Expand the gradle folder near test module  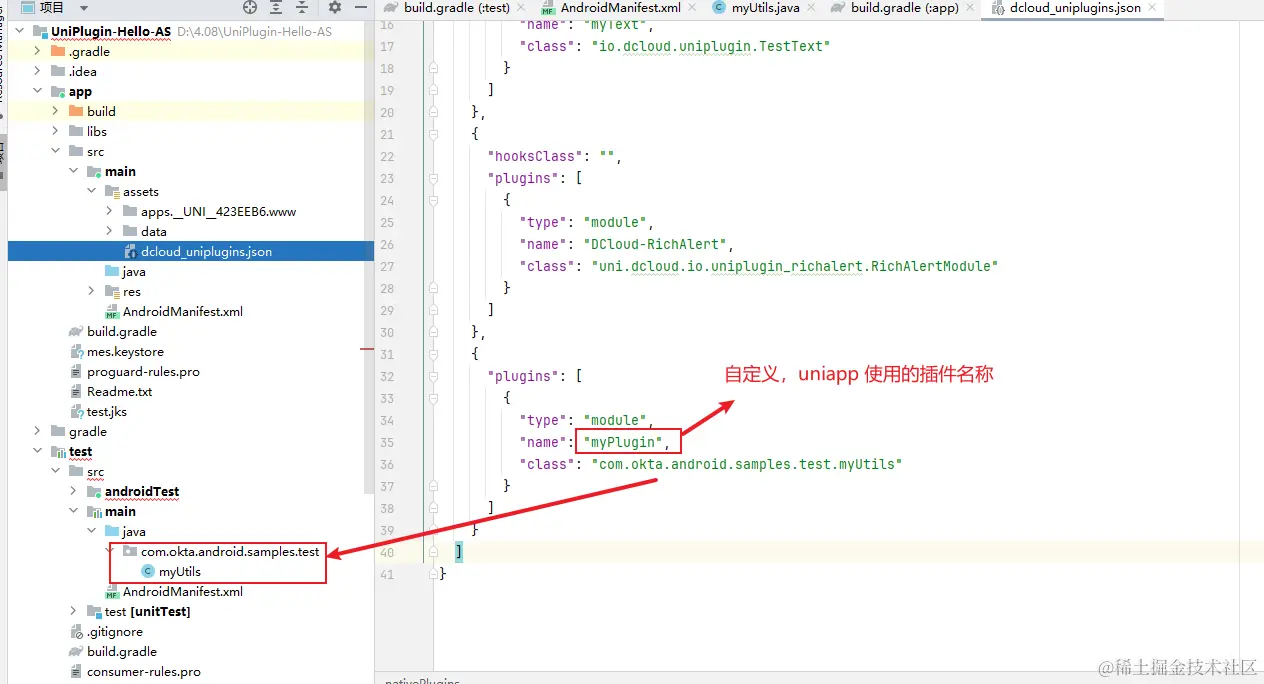point(38,431)
